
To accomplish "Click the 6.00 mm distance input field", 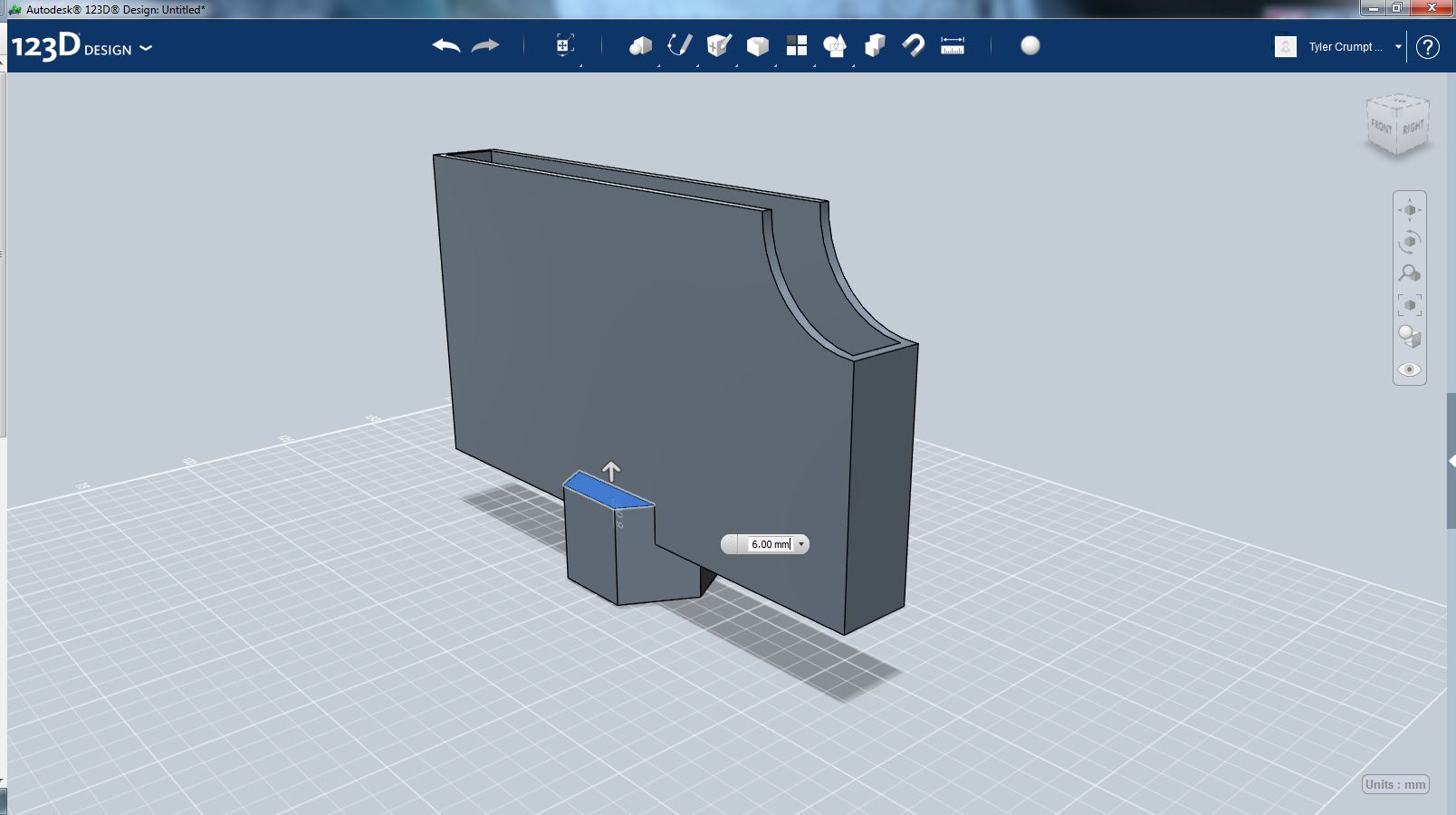I will point(771,544).
